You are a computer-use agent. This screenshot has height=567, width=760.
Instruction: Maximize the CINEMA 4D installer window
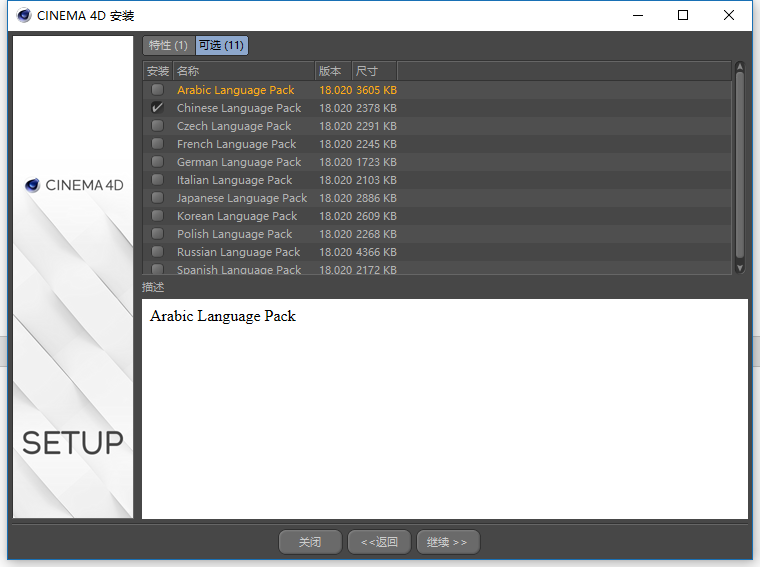(683, 16)
